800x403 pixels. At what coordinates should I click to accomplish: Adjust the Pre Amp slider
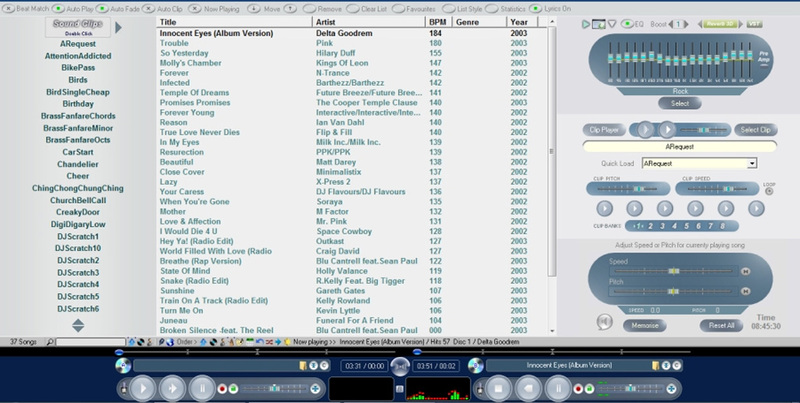763,65
